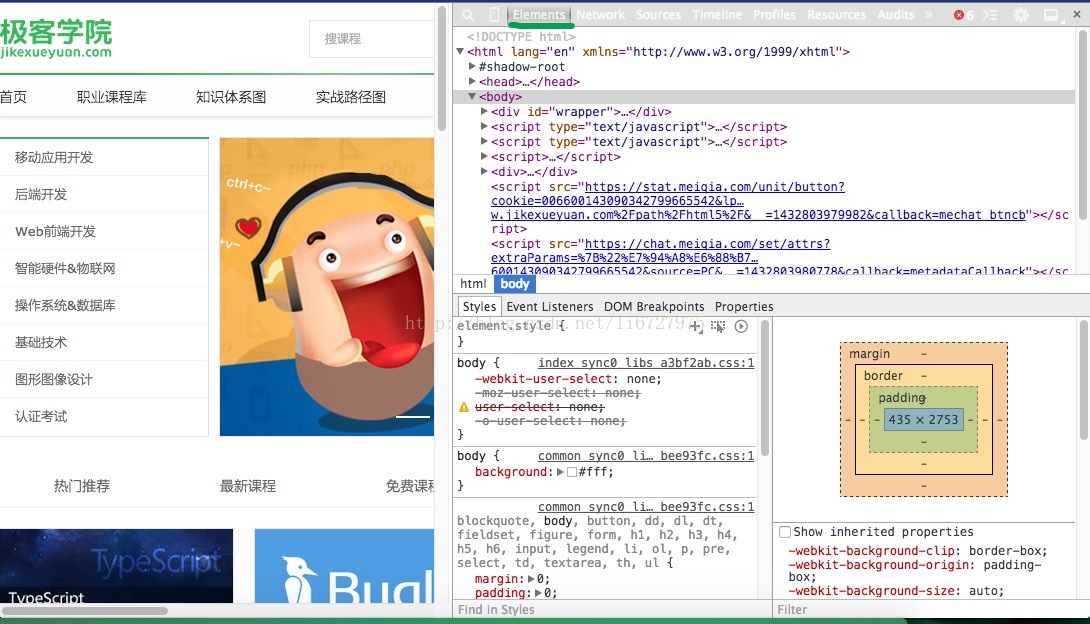This screenshot has height=624, width=1090.
Task: Open the Profiles panel tab
Action: pyautogui.click(x=774, y=15)
